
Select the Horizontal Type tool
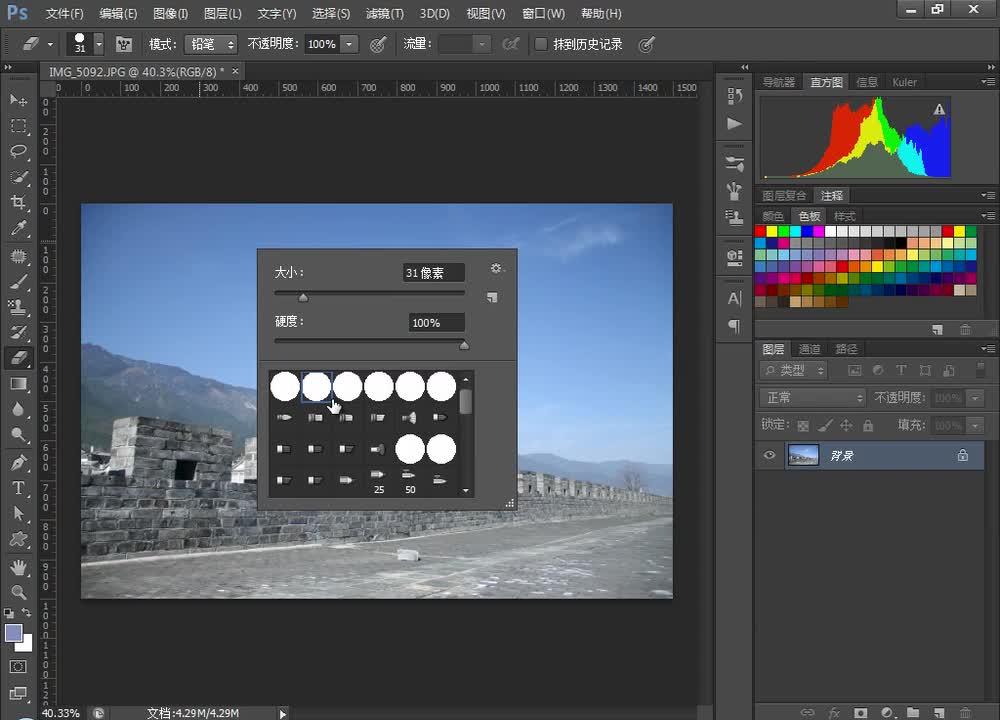(x=18, y=488)
